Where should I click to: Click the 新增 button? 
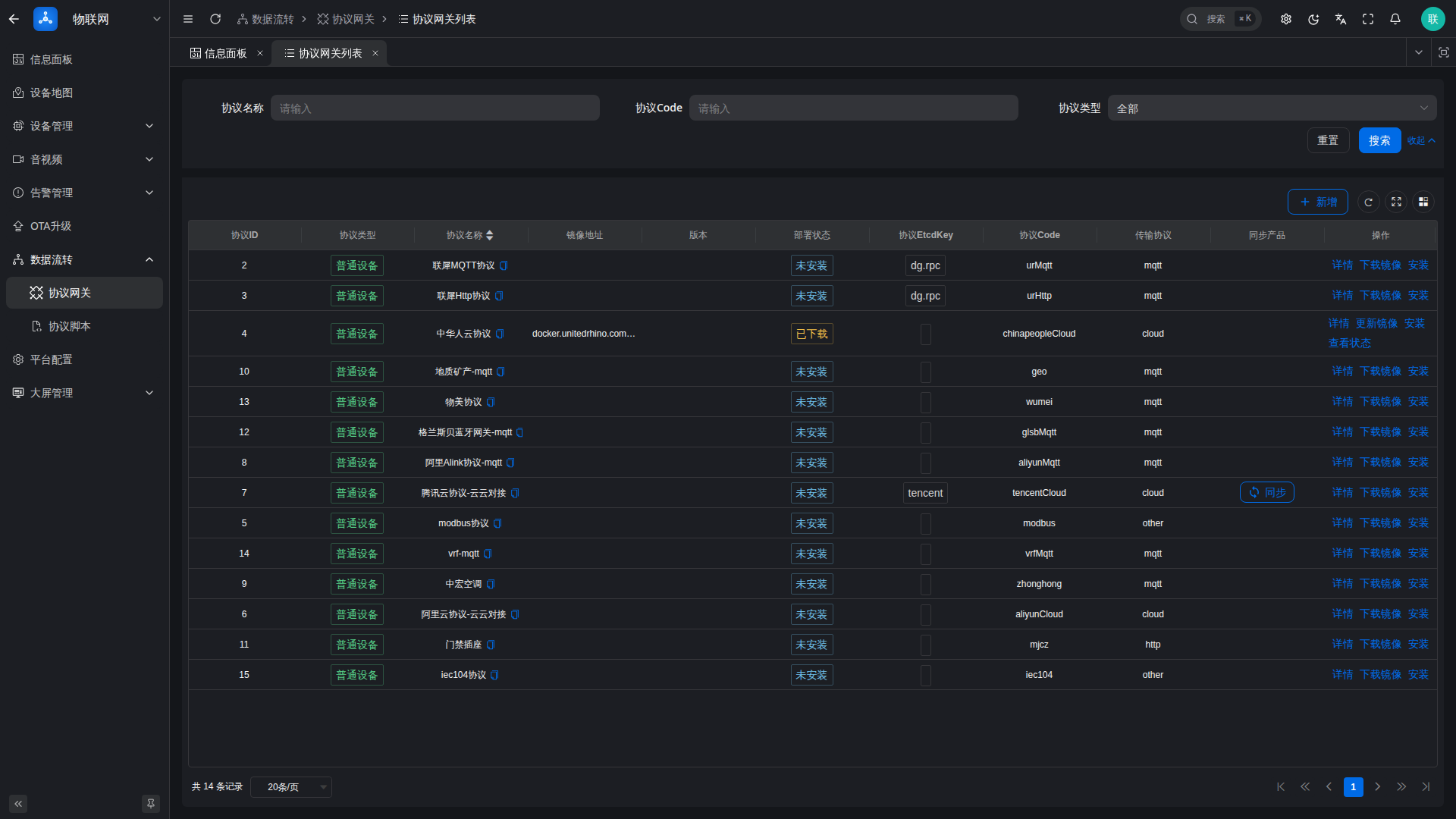click(x=1318, y=202)
